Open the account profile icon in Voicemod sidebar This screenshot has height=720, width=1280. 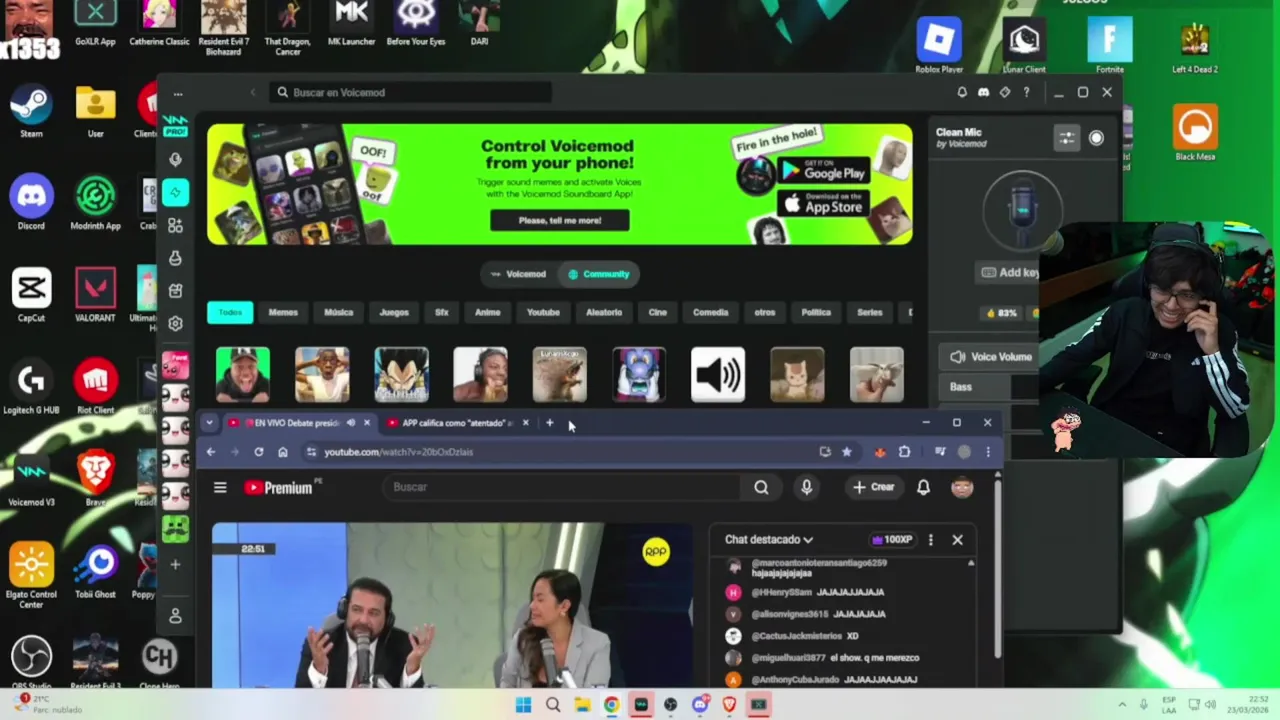pyautogui.click(x=176, y=616)
